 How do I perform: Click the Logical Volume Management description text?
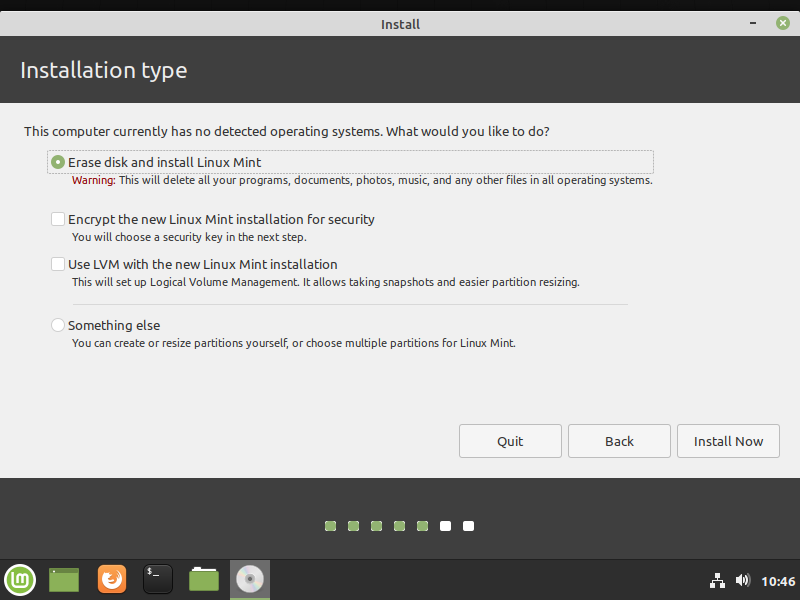point(326,282)
